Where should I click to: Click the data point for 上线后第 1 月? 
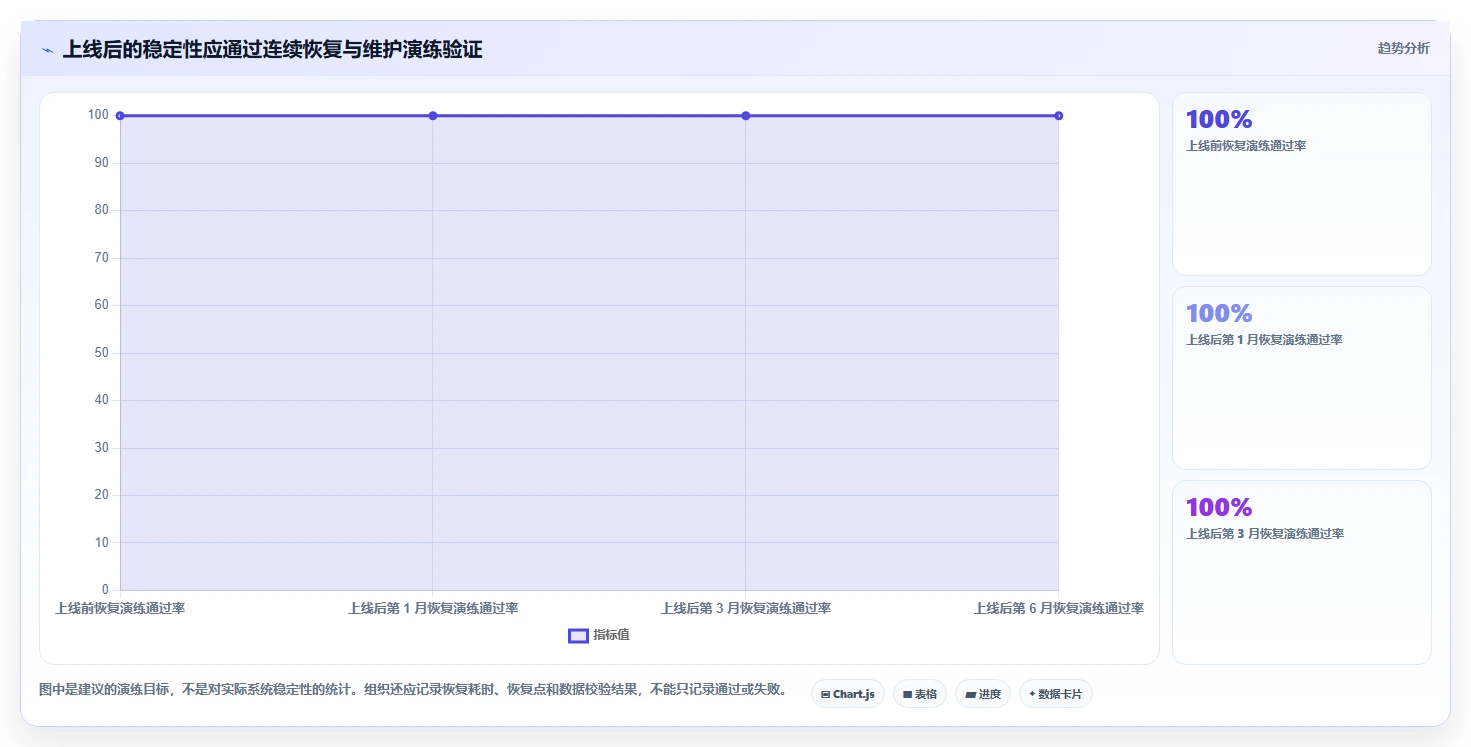[433, 116]
